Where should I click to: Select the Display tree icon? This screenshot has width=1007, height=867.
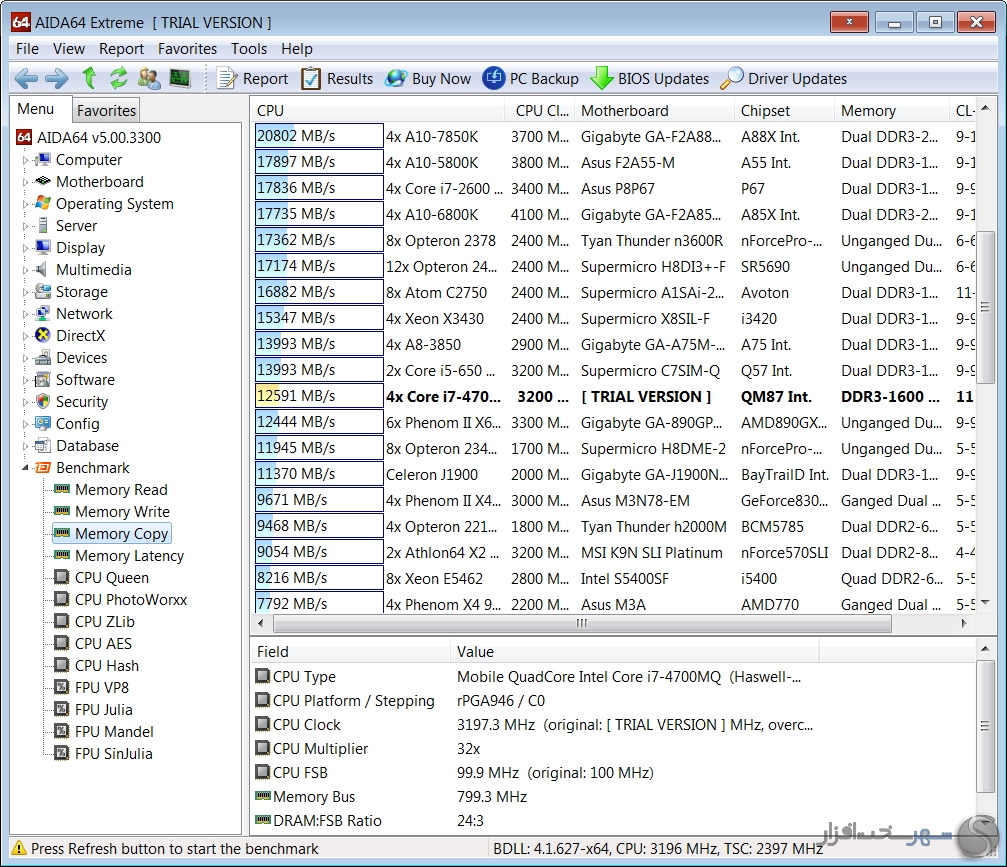pos(42,247)
